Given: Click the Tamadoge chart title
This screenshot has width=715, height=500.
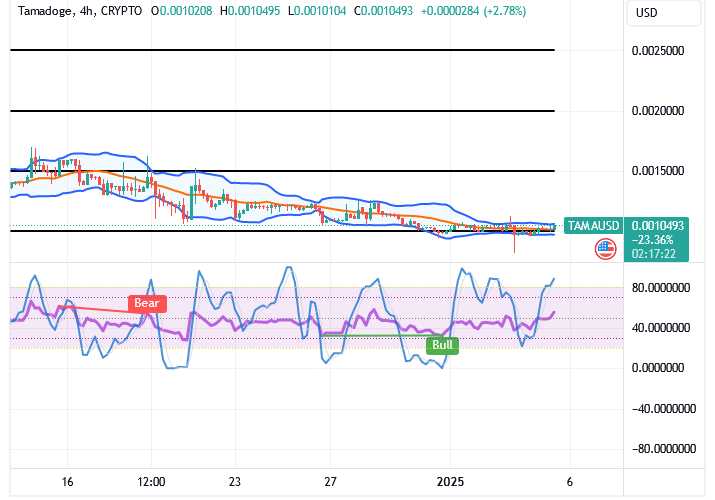Looking at the screenshot, I should click(x=43, y=14).
